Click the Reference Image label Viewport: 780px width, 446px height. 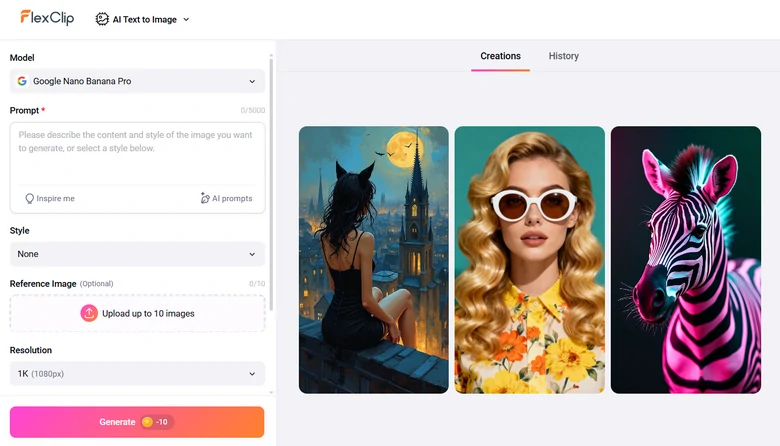[x=43, y=283]
